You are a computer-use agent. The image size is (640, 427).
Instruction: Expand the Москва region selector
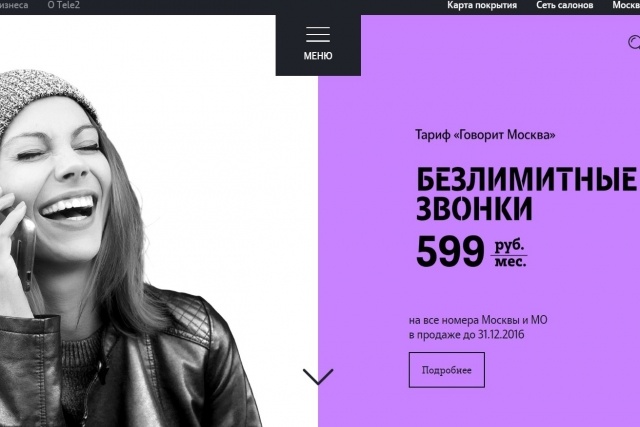tap(626, 5)
